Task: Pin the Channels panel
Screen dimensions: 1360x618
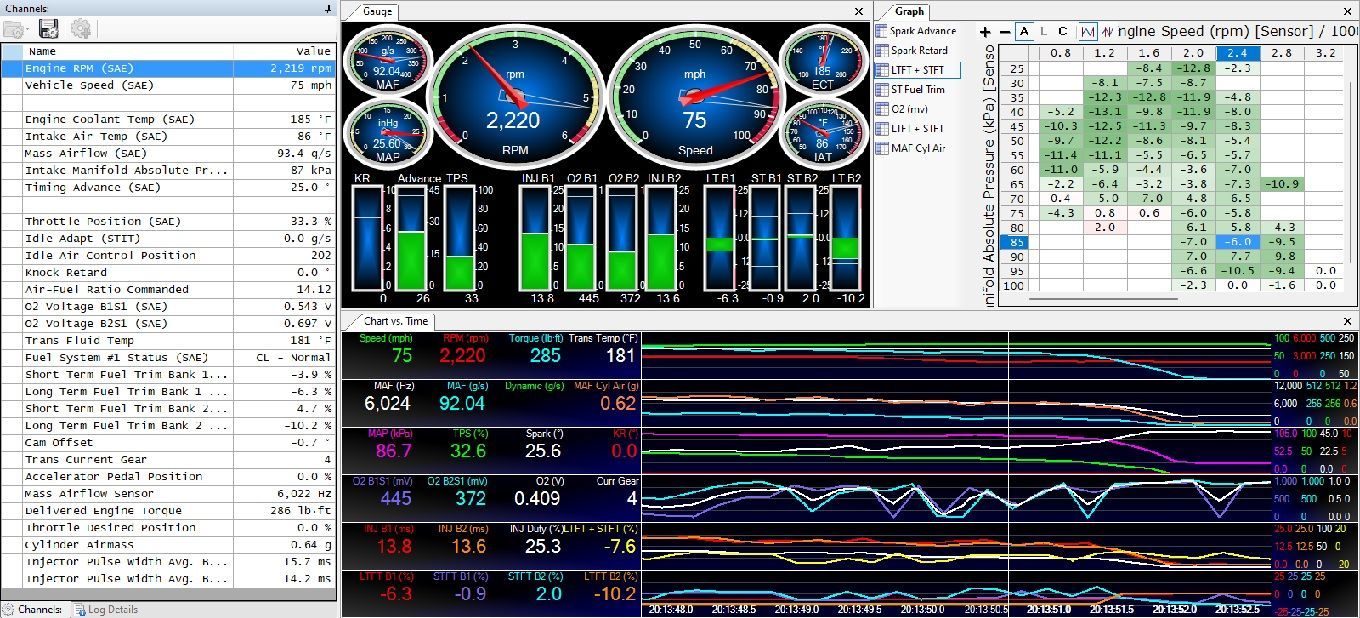Action: pyautogui.click(x=328, y=8)
